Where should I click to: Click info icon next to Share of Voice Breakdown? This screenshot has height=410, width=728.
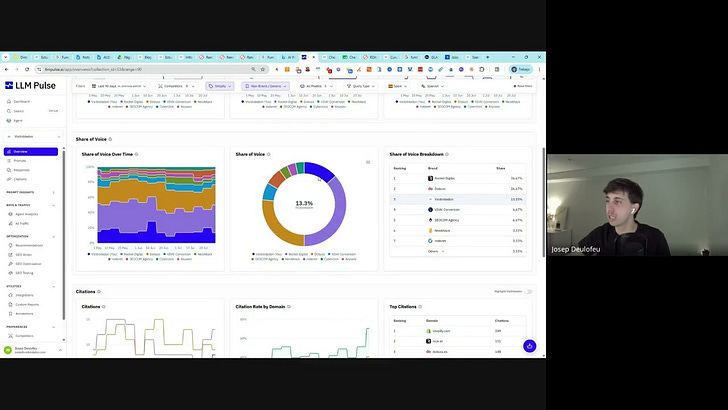pos(447,154)
